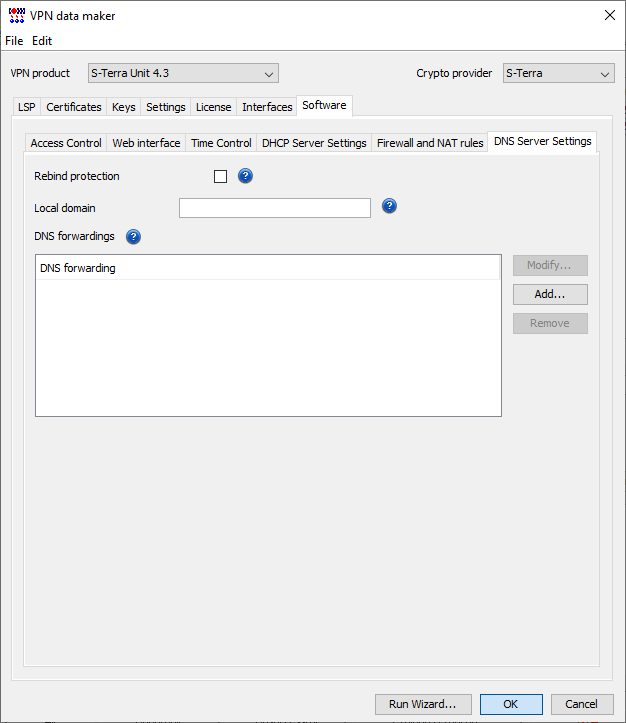
Task: Click the DNS forwarding list header
Action: pyautogui.click(x=267, y=268)
